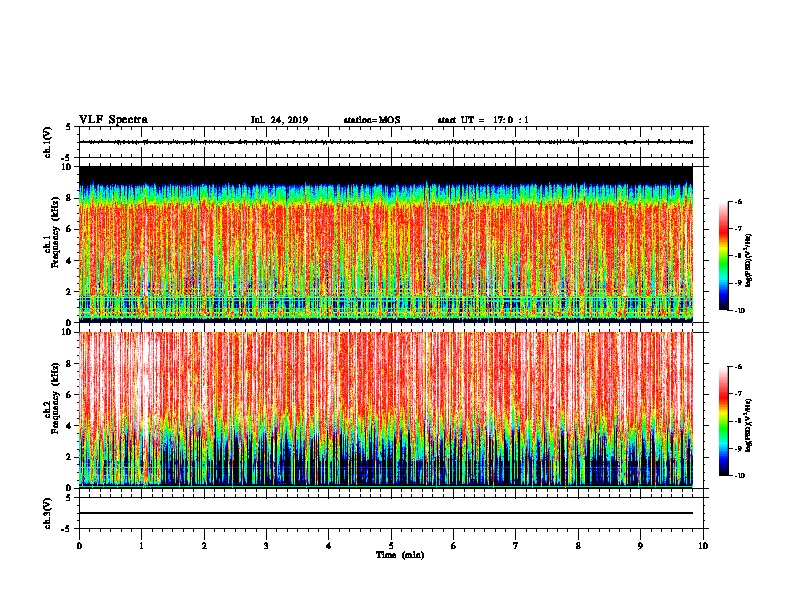
Task: Click the "station=MOS" header label
Action: click(372, 120)
